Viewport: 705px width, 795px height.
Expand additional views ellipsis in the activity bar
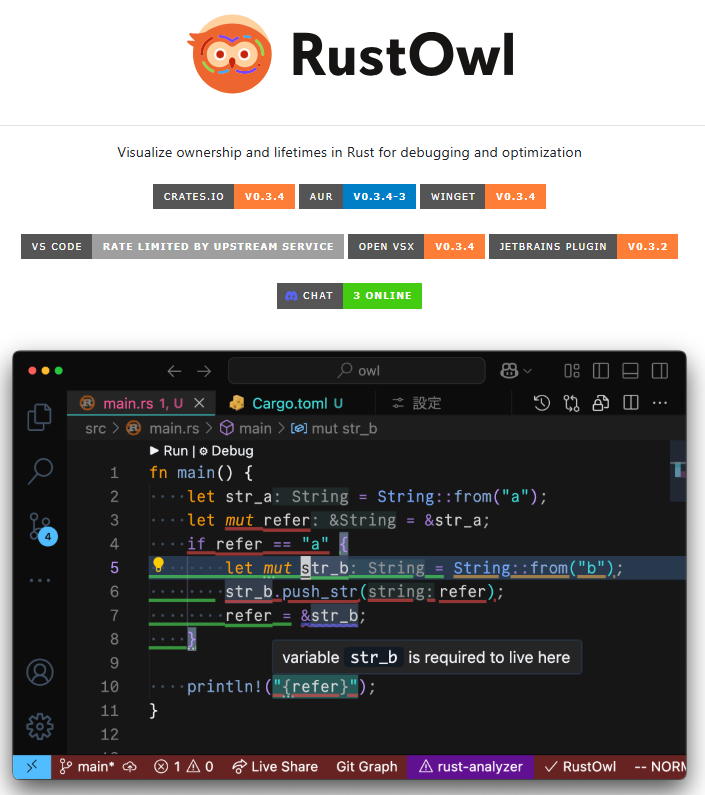click(40, 580)
